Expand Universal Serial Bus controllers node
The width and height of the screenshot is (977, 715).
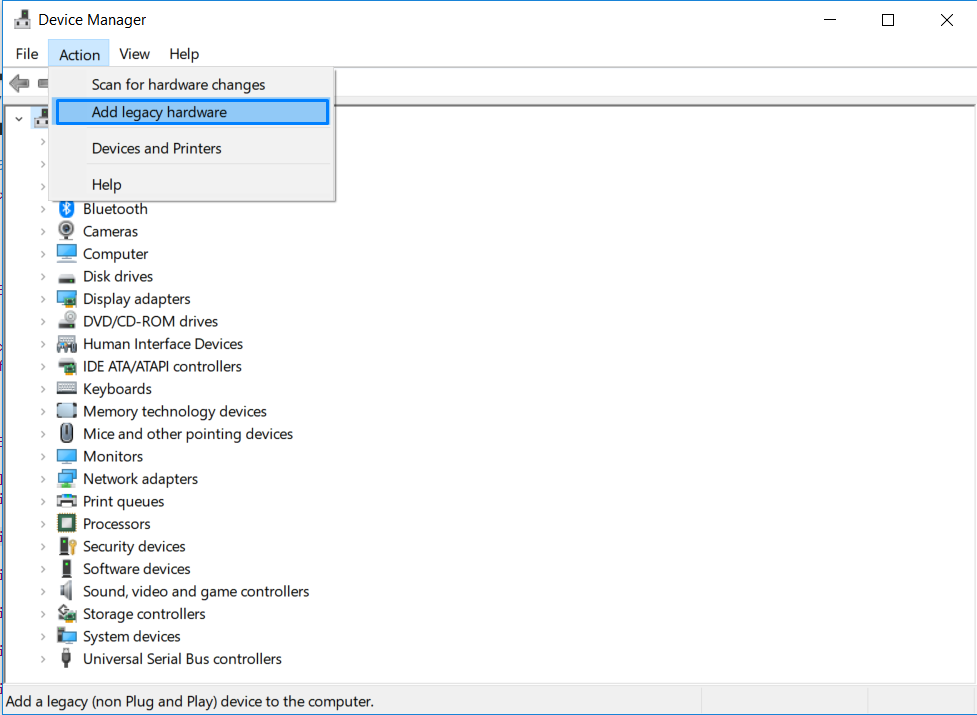pyautogui.click(x=42, y=659)
